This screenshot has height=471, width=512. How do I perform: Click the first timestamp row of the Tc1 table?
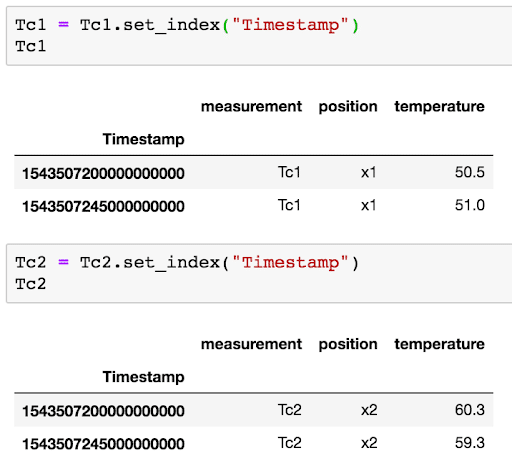click(x=254, y=173)
